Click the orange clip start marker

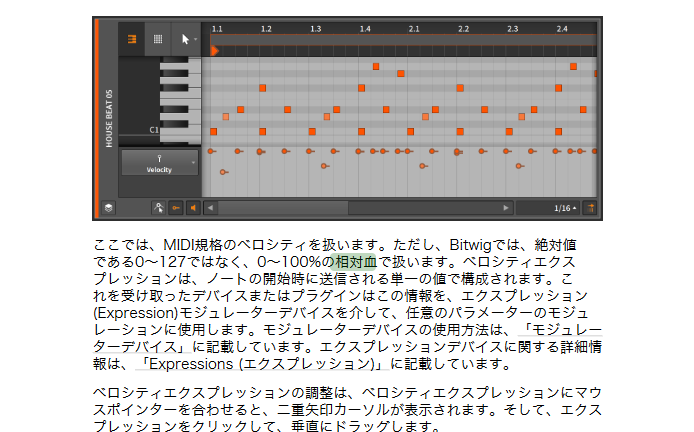[x=215, y=50]
